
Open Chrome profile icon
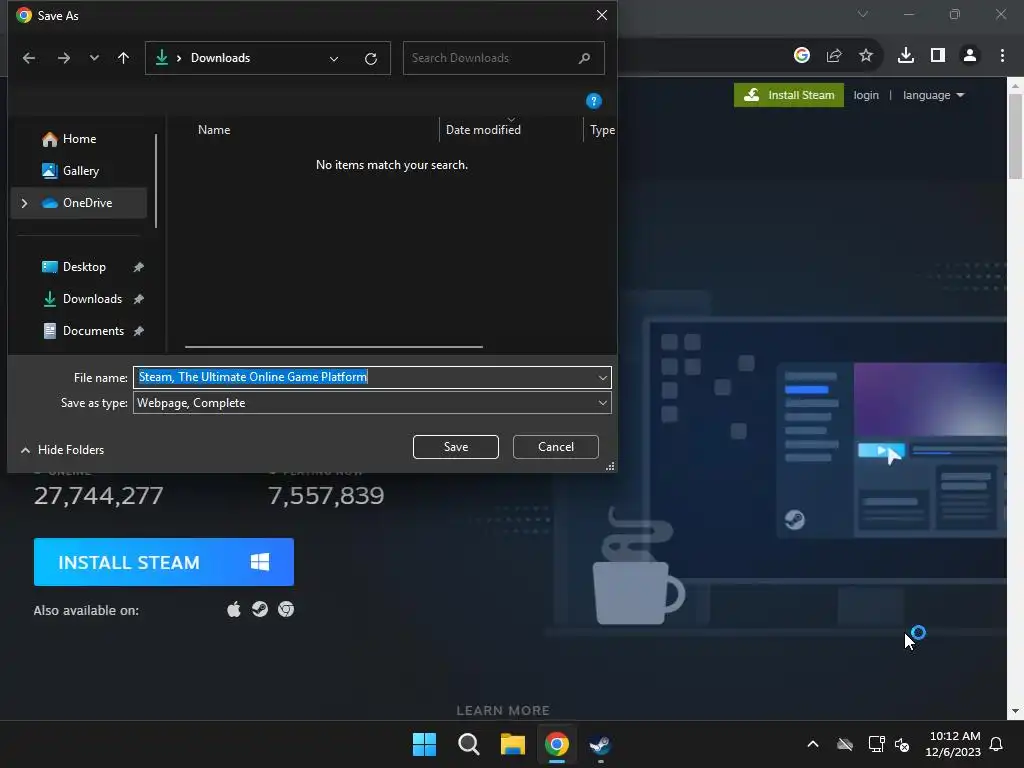(x=970, y=56)
